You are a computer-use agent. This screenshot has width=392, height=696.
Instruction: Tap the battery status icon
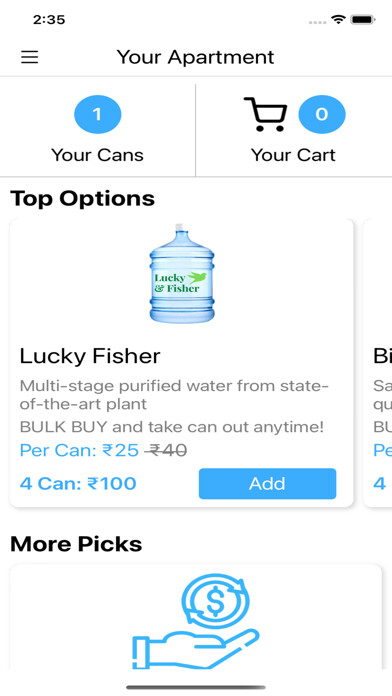click(363, 20)
